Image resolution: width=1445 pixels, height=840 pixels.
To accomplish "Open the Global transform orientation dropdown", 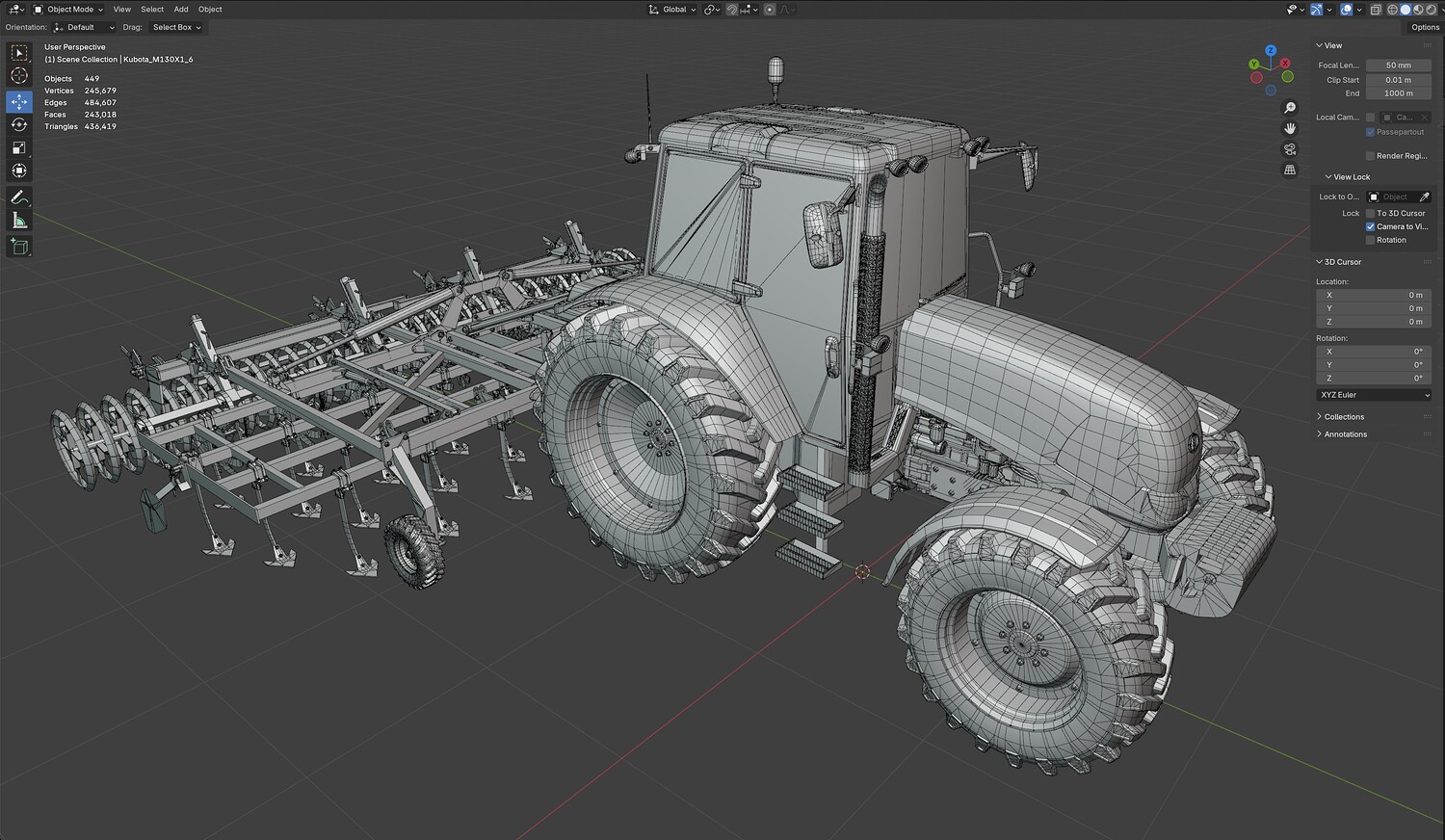I will 672,10.
